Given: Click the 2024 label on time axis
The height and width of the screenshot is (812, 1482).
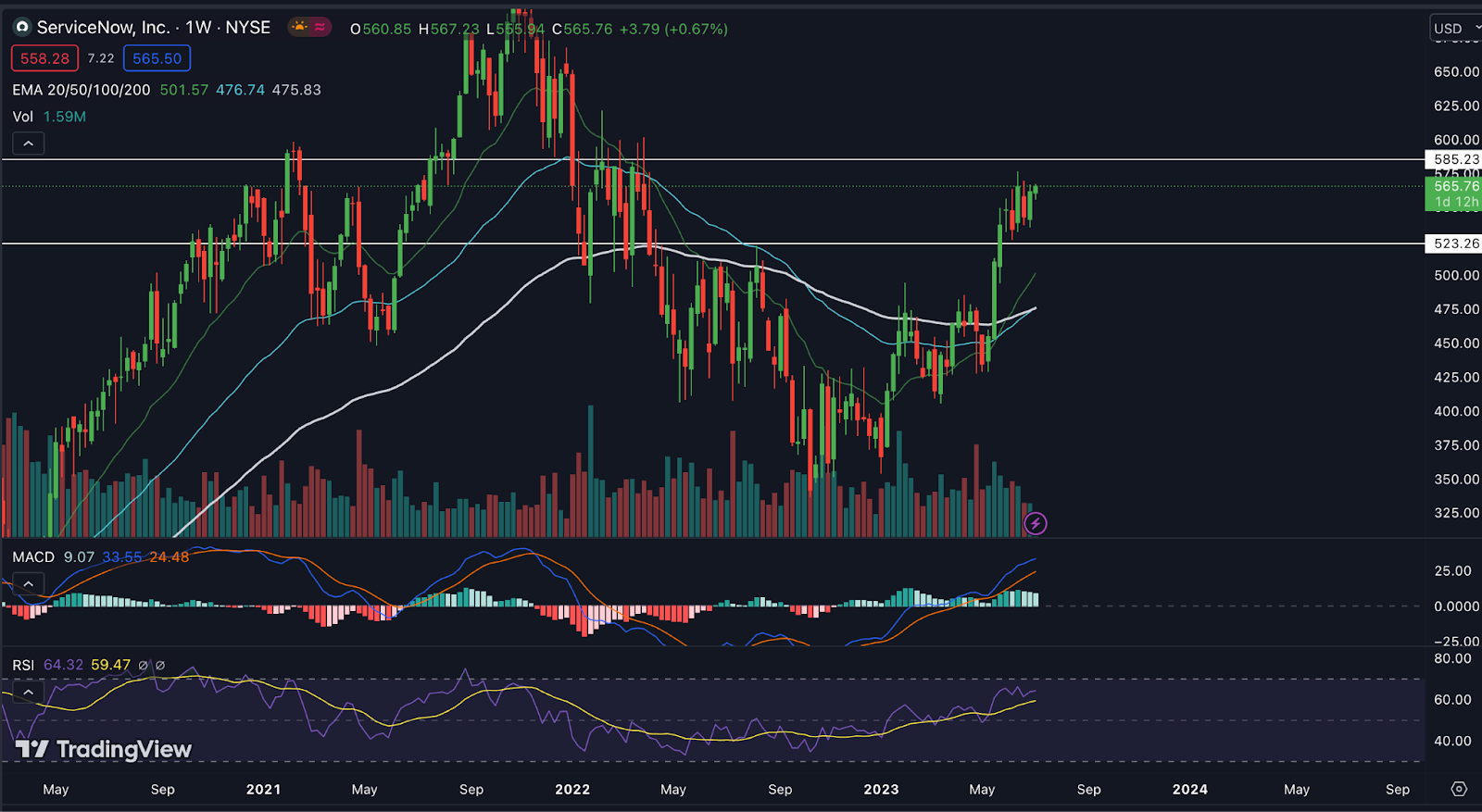Looking at the screenshot, I should pyautogui.click(x=1190, y=790).
